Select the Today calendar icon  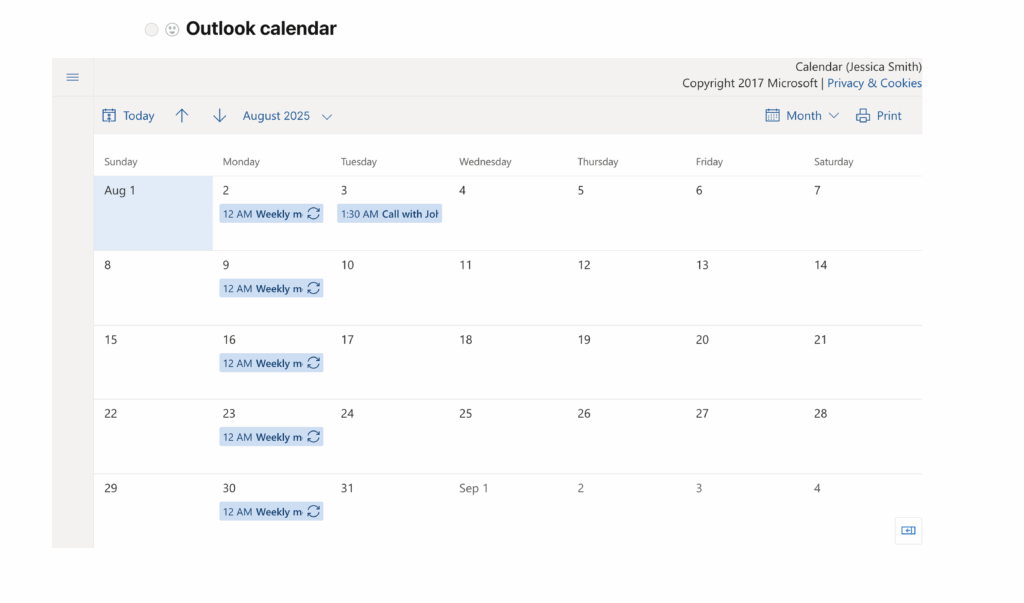coord(109,115)
